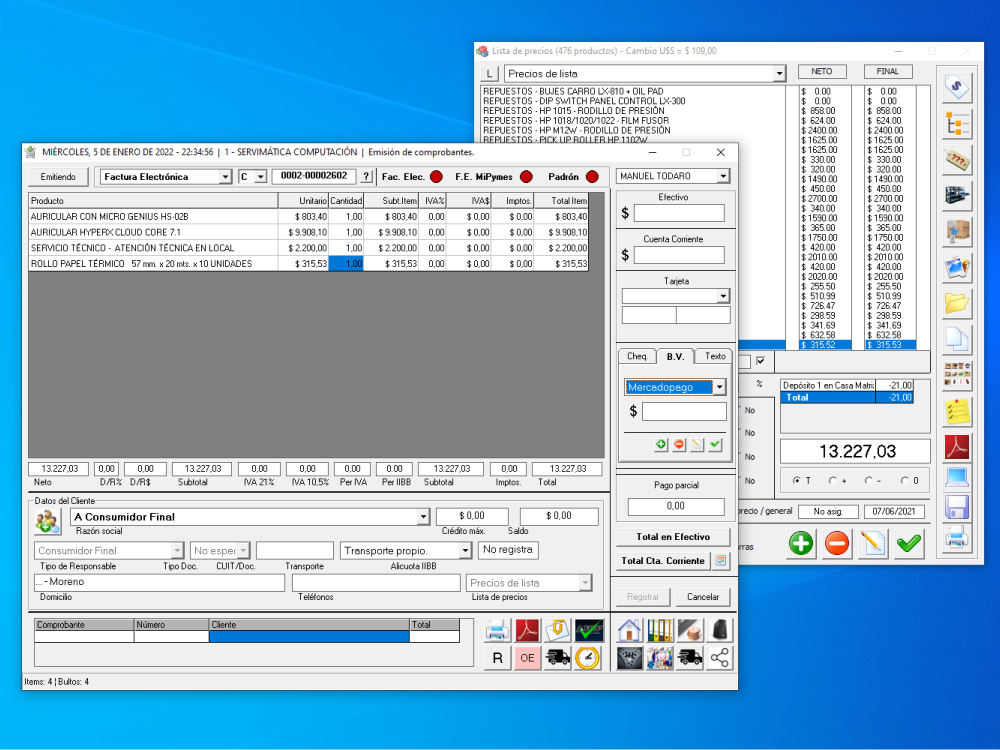This screenshot has height=750, width=1000.
Task: Open the Mercadopago payment dropdown
Action: point(719,387)
